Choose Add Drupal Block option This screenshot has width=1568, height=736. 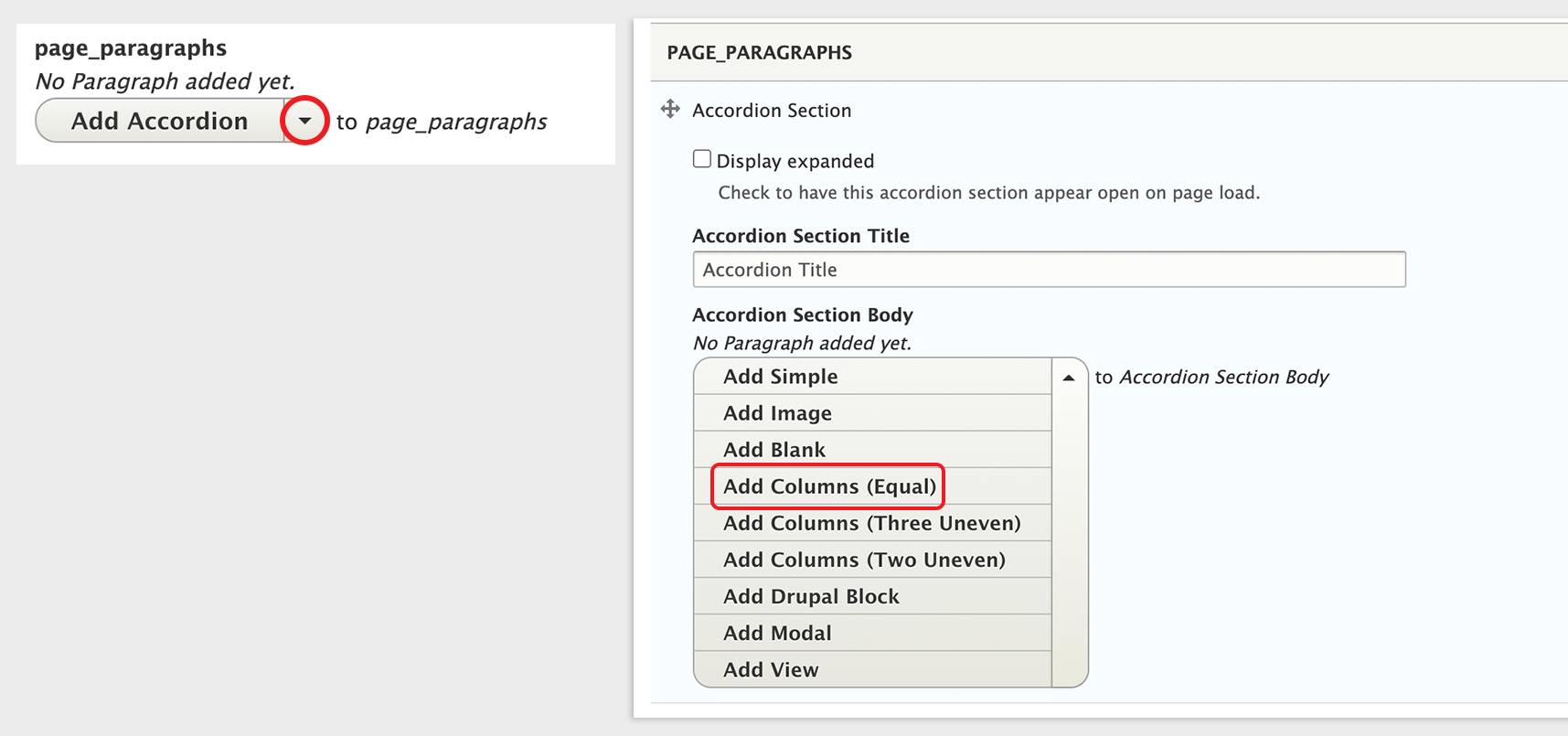click(873, 596)
